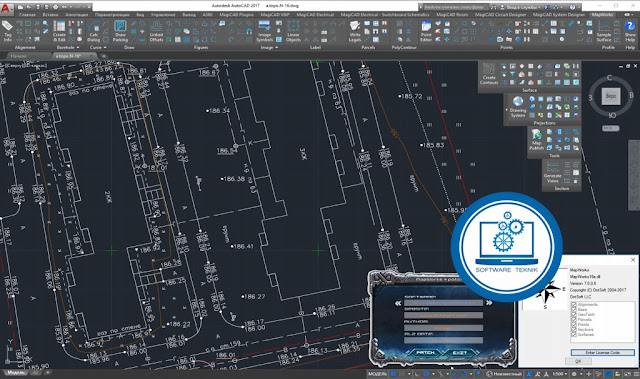Toggle the GeoTech checkbox

(573, 315)
